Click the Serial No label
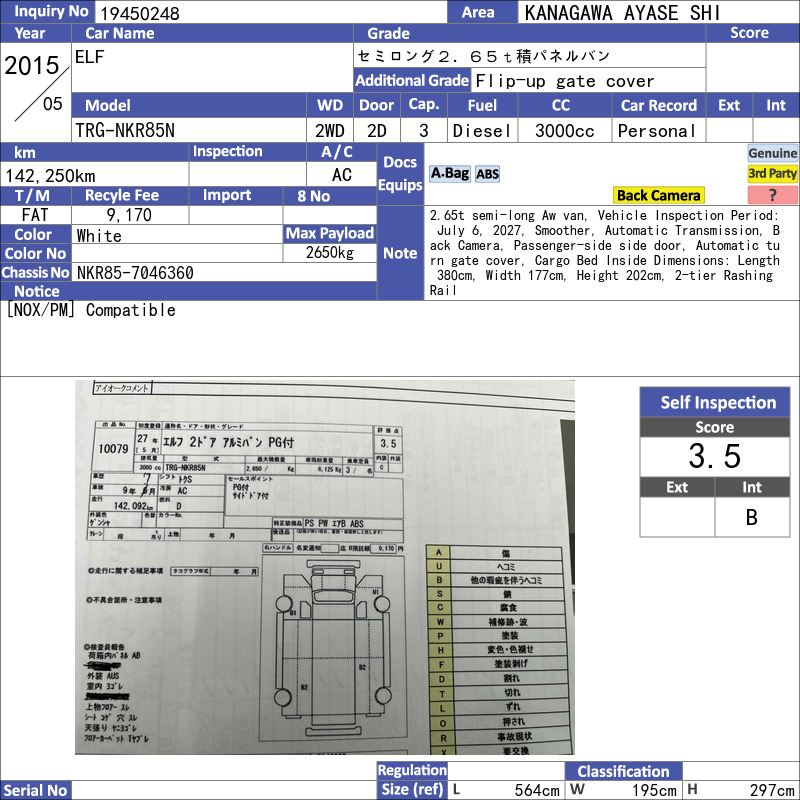The image size is (800, 800). tap(35, 790)
